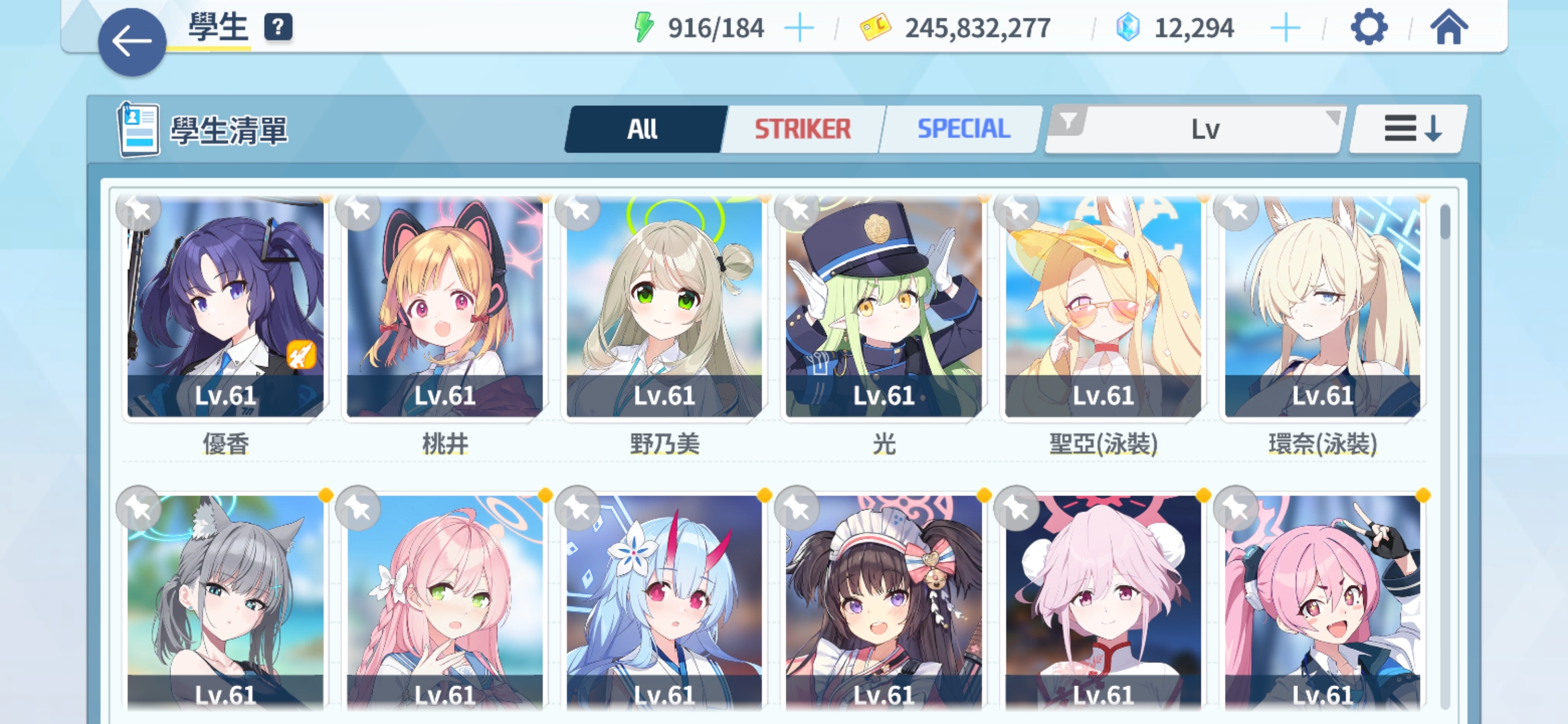Click the student list vertical scrollbar
Image resolution: width=1568 pixels, height=724 pixels.
coord(1445,456)
